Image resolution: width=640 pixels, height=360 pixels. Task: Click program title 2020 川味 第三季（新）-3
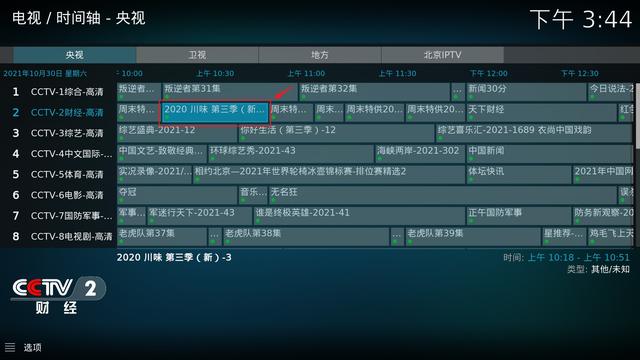pos(174,258)
